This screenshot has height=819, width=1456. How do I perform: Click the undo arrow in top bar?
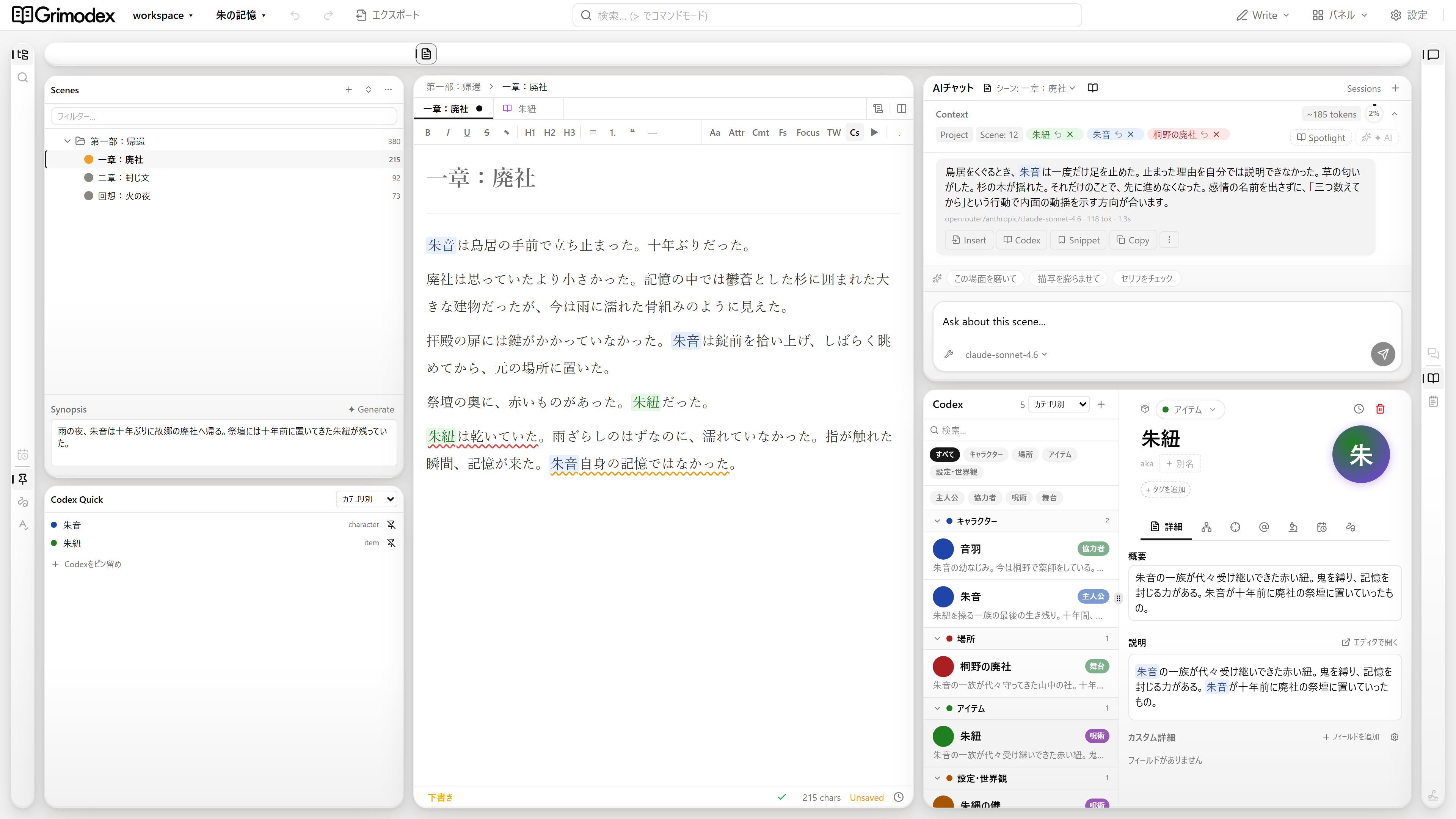[295, 15]
